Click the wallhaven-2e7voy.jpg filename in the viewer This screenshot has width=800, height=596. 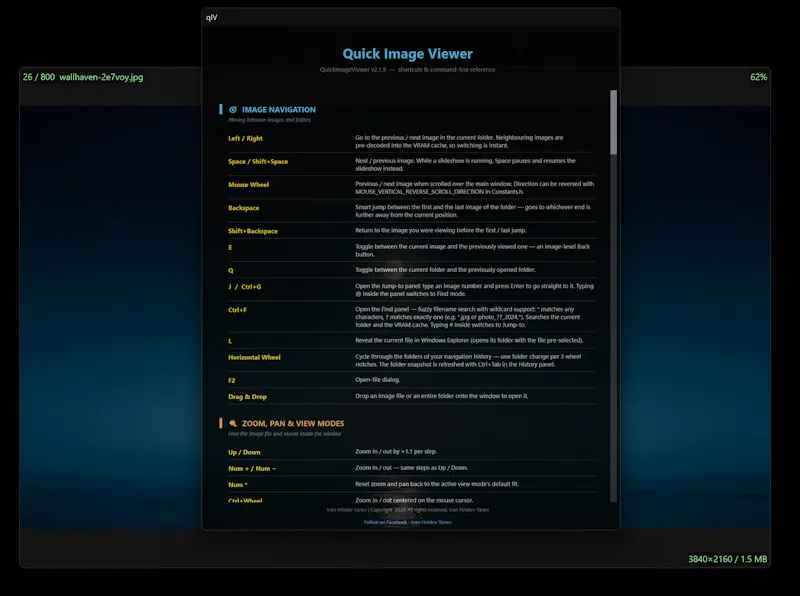[x=101, y=77]
